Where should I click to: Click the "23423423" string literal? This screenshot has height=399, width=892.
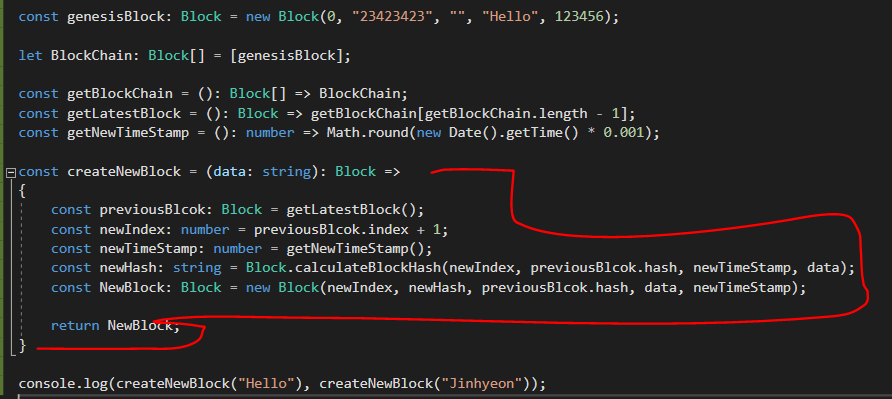click(393, 17)
